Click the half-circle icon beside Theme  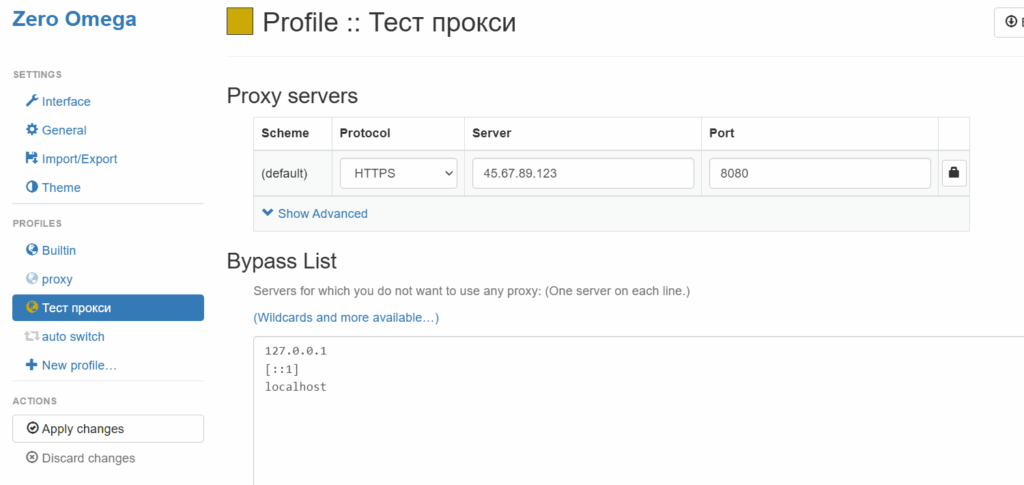pos(32,187)
